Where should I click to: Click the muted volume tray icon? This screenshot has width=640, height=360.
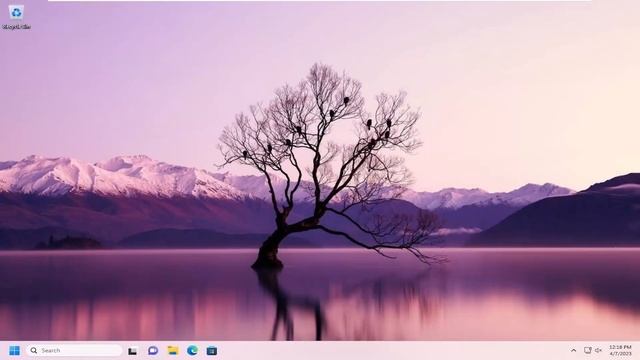(598, 350)
